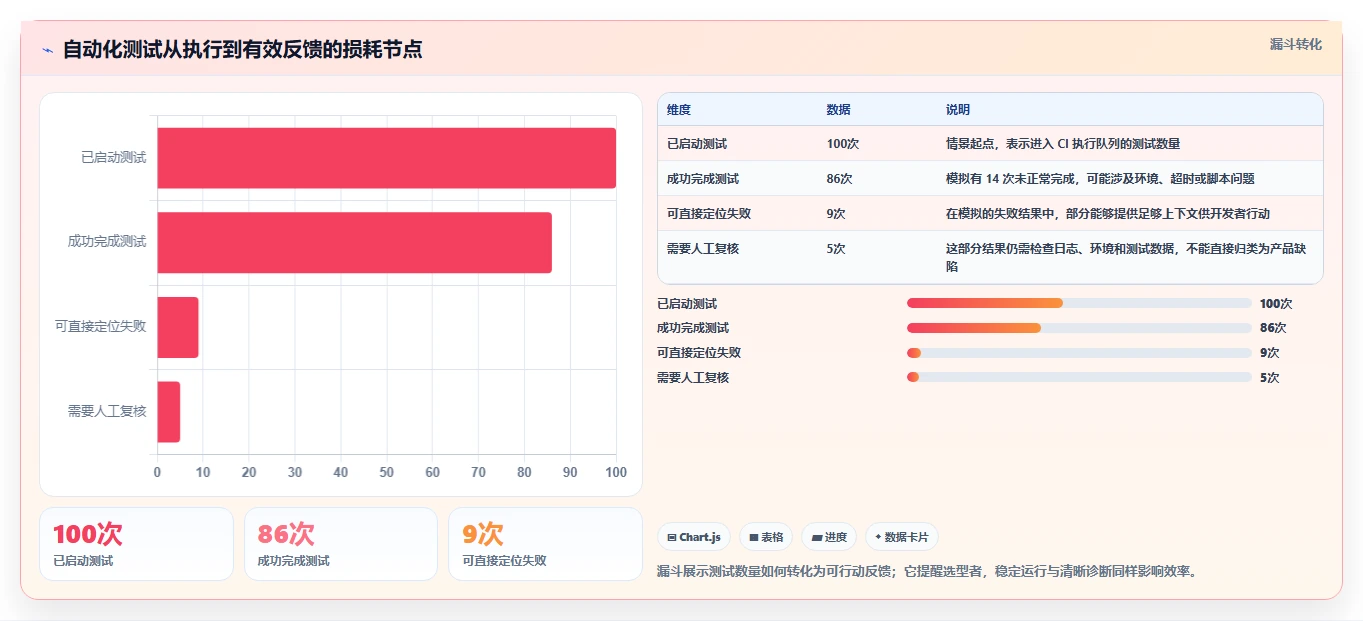Click the 已启动测试 table cell
This screenshot has height=621, width=1363.
click(x=697, y=144)
